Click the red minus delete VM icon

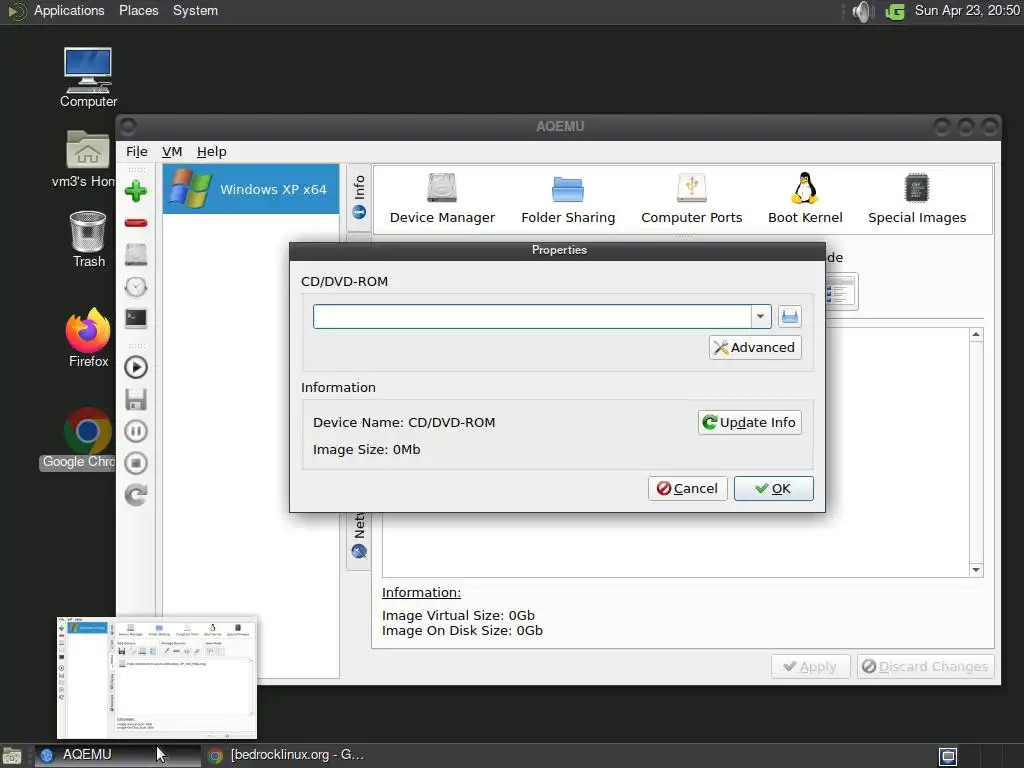(136, 223)
